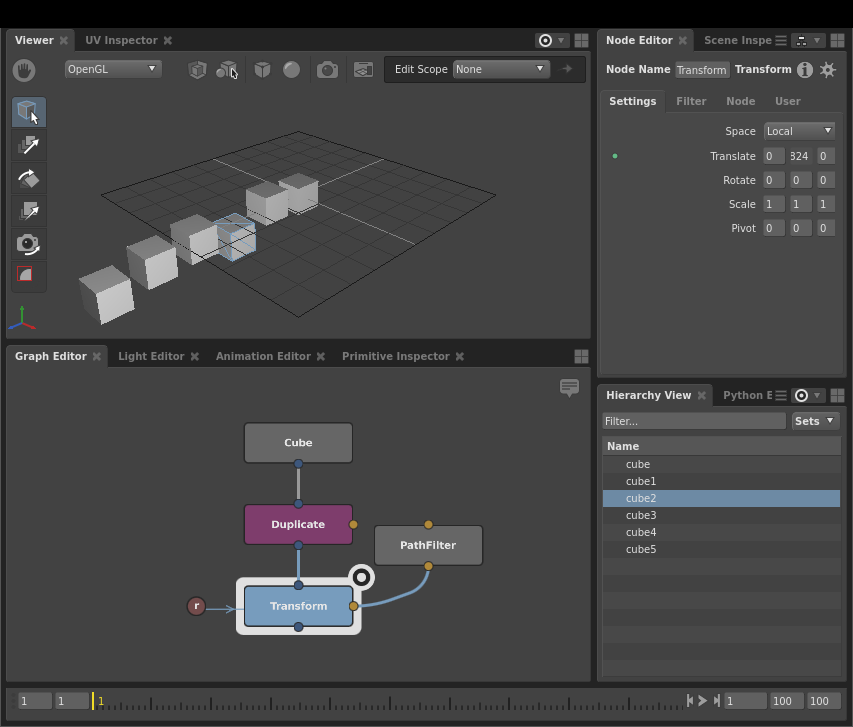Toggle the green dot beside Translate parameter
The height and width of the screenshot is (727, 853).
tap(615, 156)
